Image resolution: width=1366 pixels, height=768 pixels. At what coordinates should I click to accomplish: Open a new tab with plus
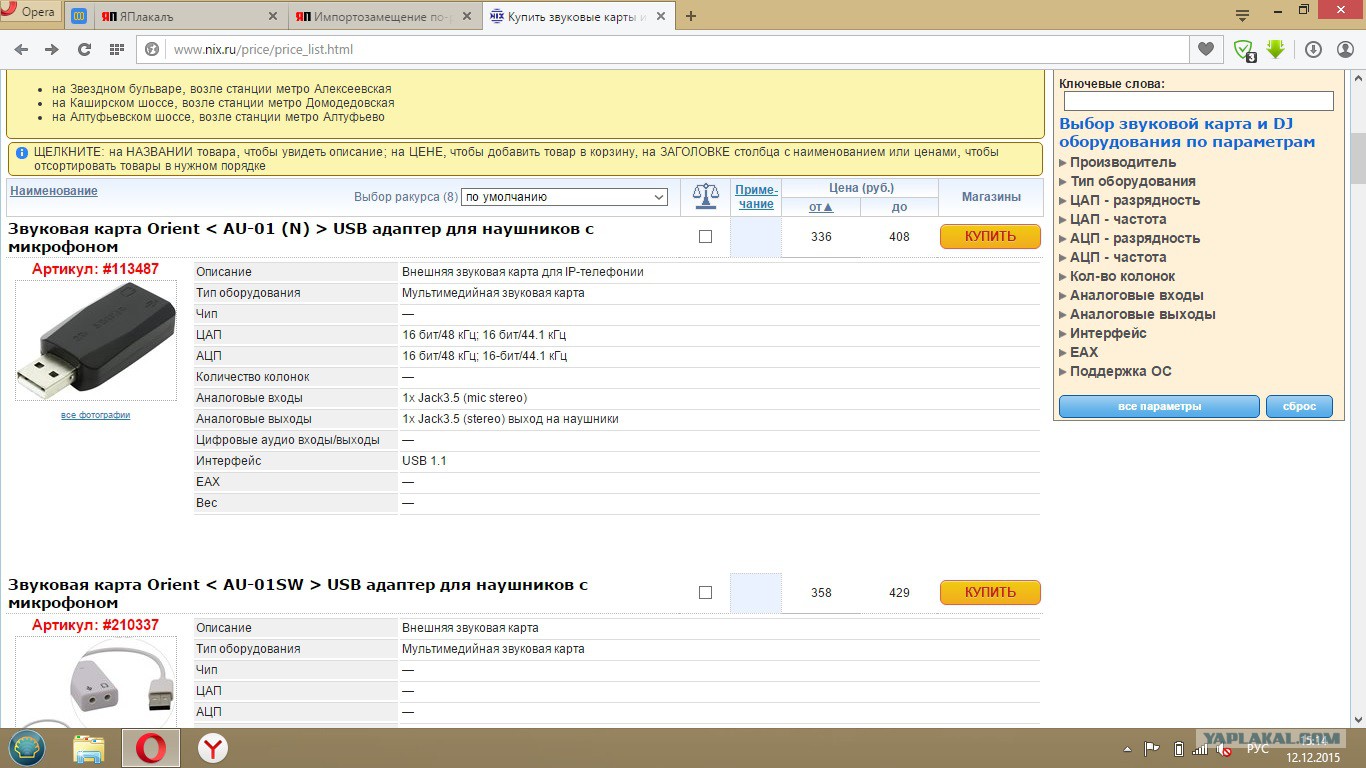pos(690,16)
